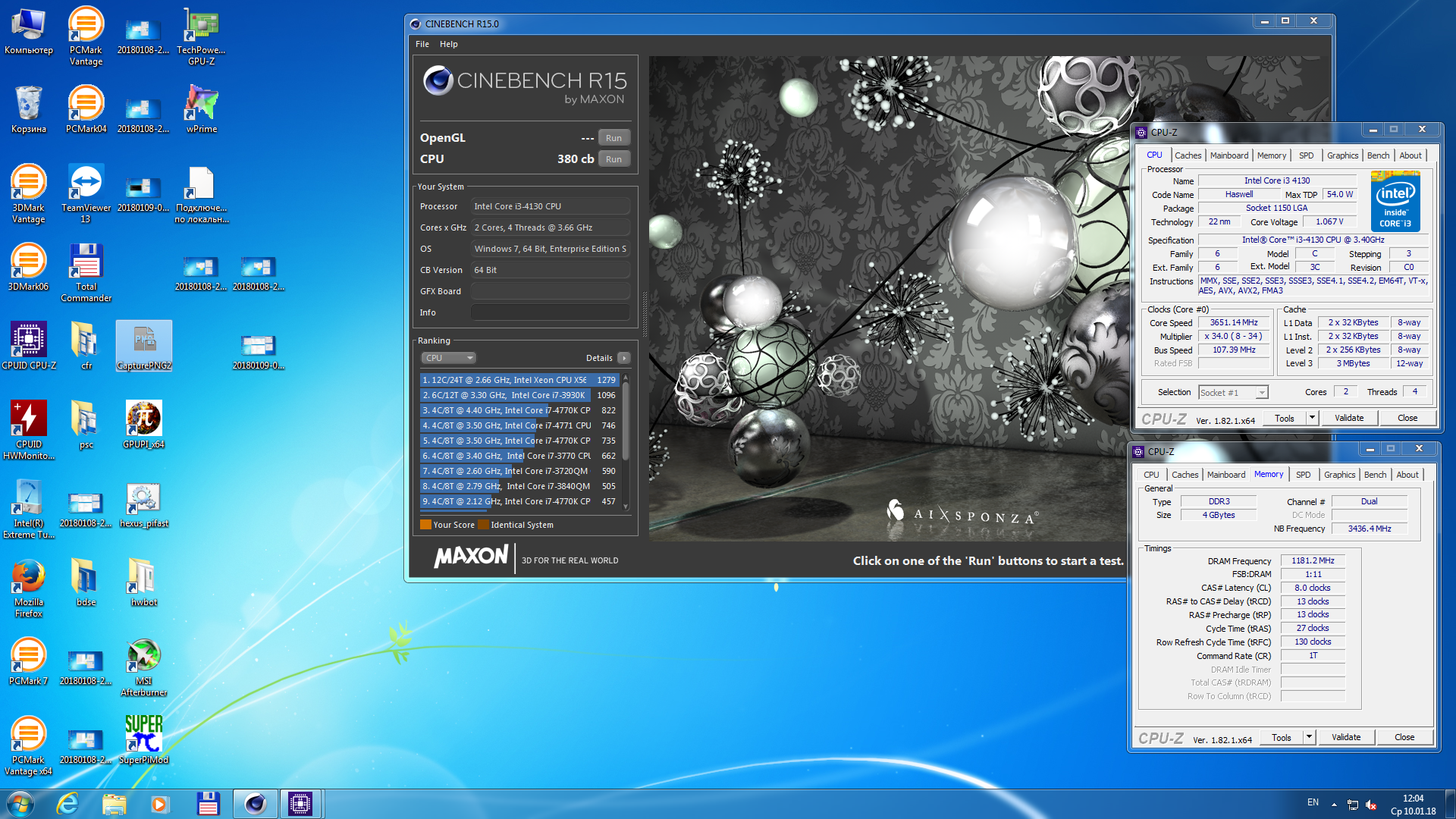Open Total Commander desktop shortcut
This screenshot has height=819, width=1456.
click(86, 273)
